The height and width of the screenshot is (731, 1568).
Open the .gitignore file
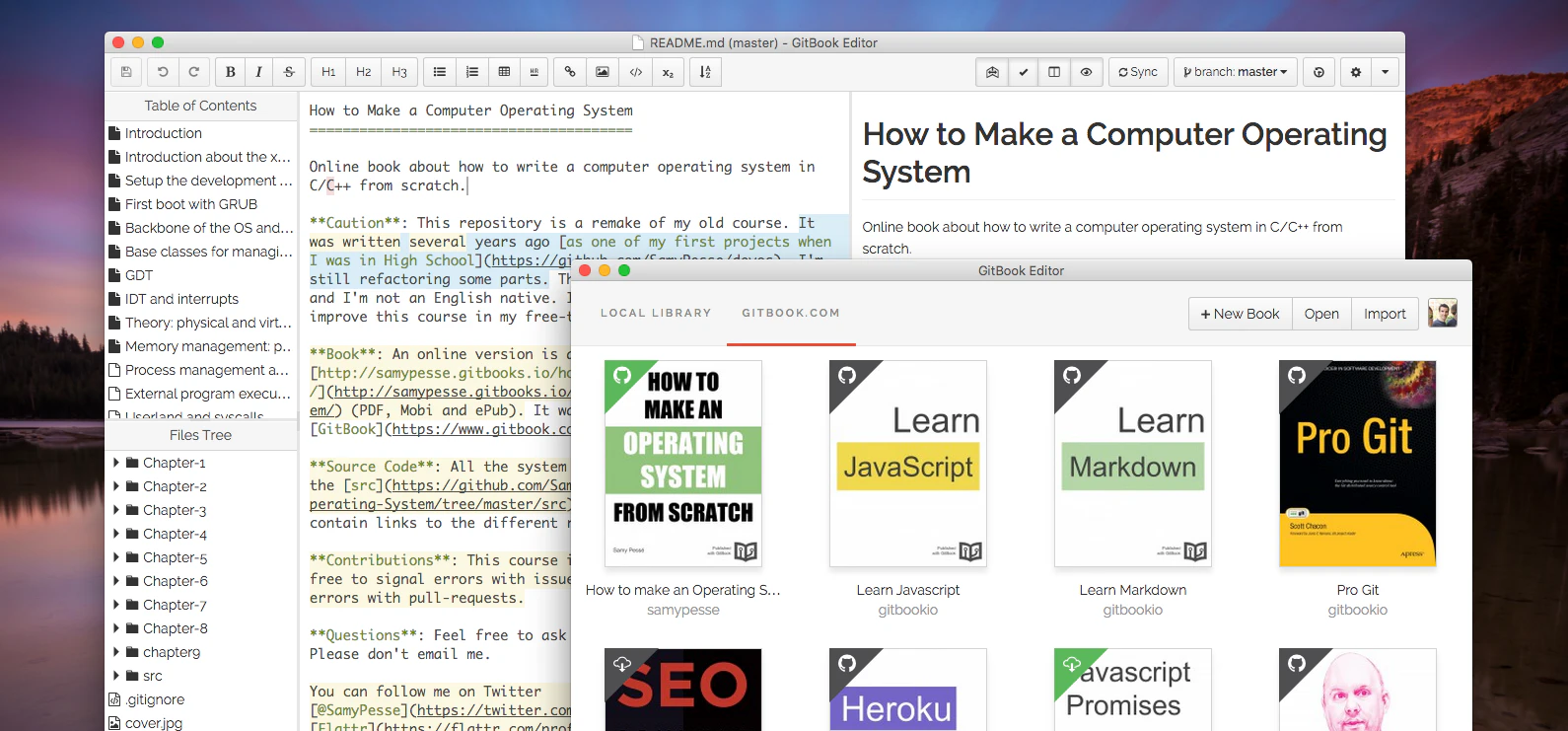(x=201, y=699)
